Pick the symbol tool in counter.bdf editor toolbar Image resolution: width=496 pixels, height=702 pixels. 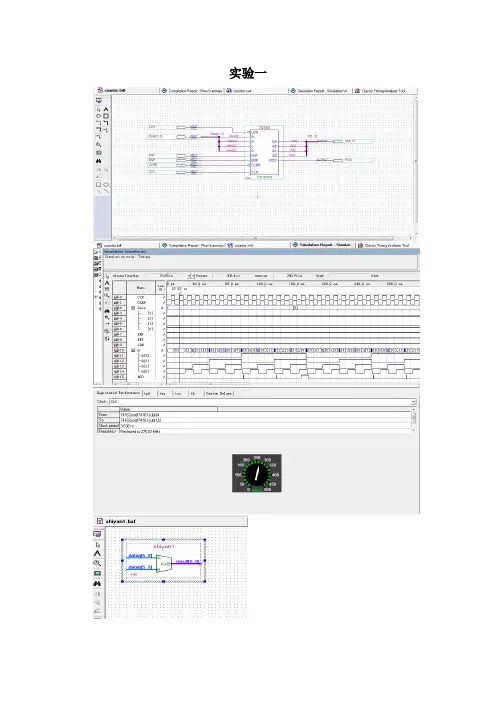(x=98, y=116)
